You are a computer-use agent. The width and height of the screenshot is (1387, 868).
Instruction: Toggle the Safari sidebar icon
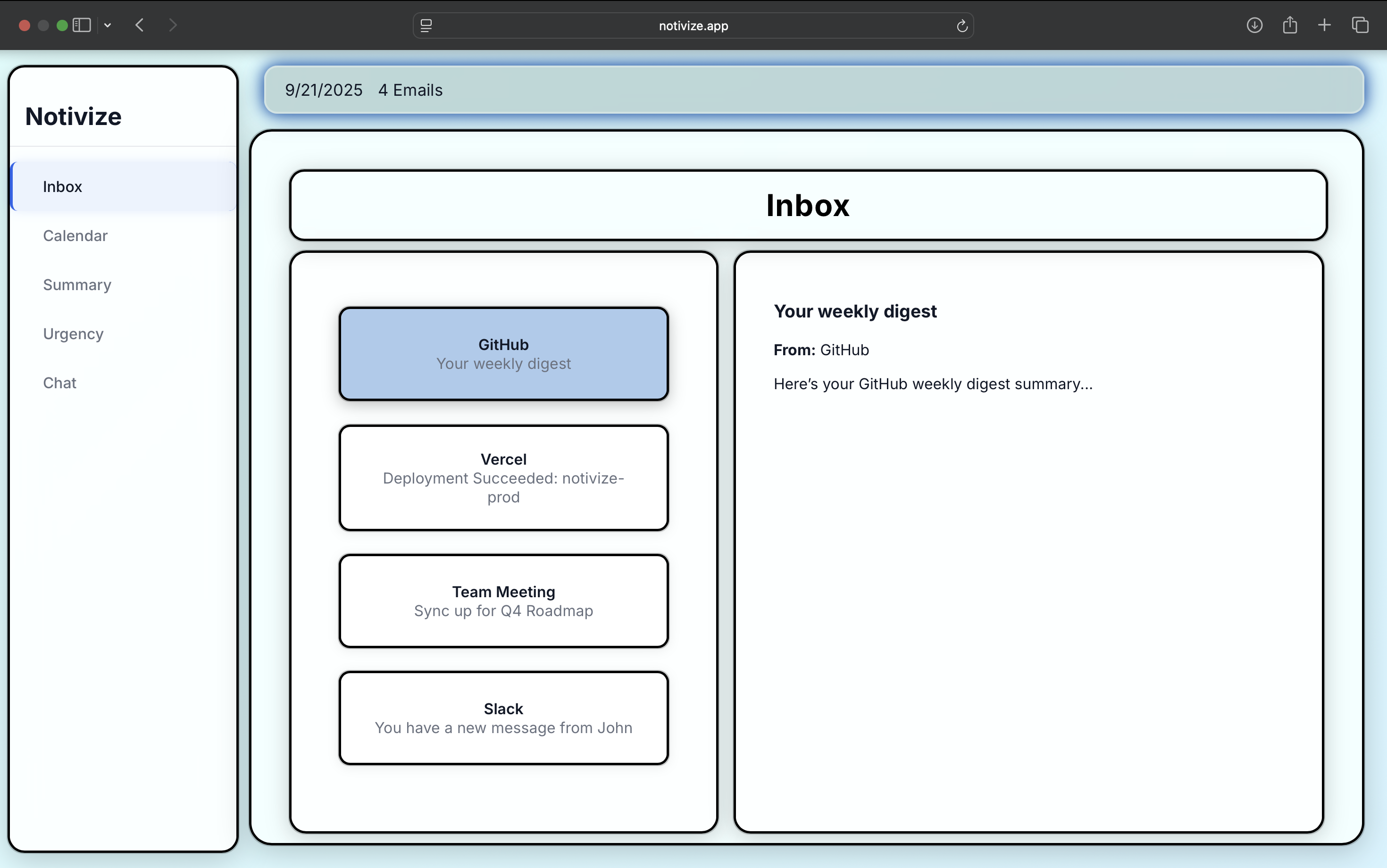(x=82, y=25)
